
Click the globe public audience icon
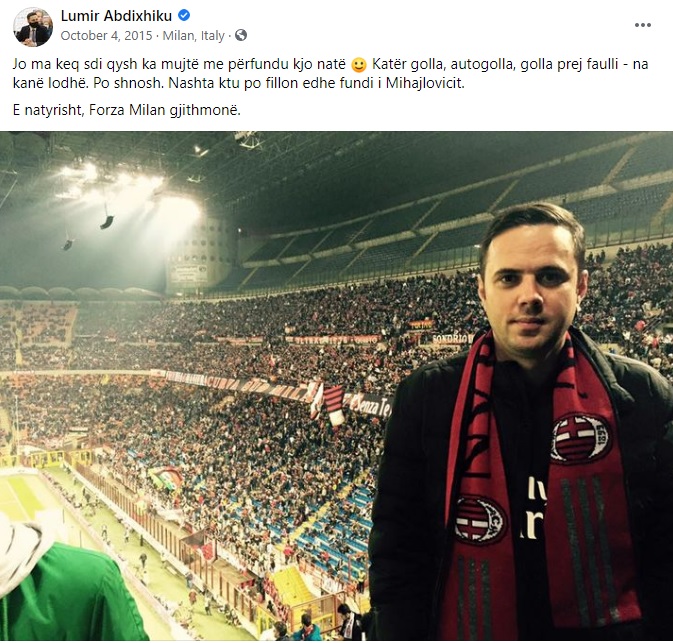click(x=241, y=35)
